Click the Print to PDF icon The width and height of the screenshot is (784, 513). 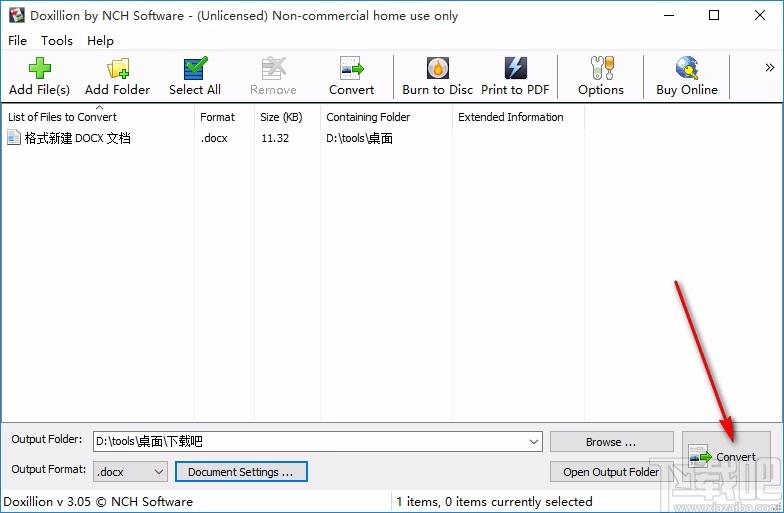point(516,68)
